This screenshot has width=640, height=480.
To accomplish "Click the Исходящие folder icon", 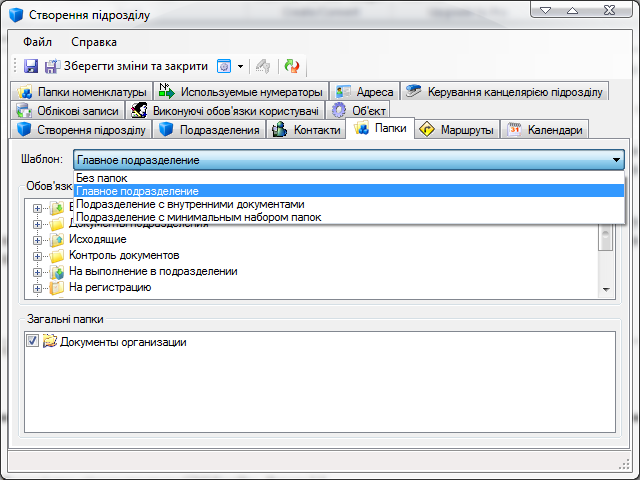I will pyautogui.click(x=57, y=240).
